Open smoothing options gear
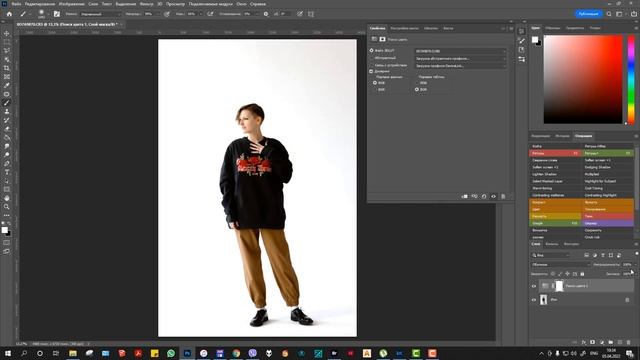 [266, 14]
